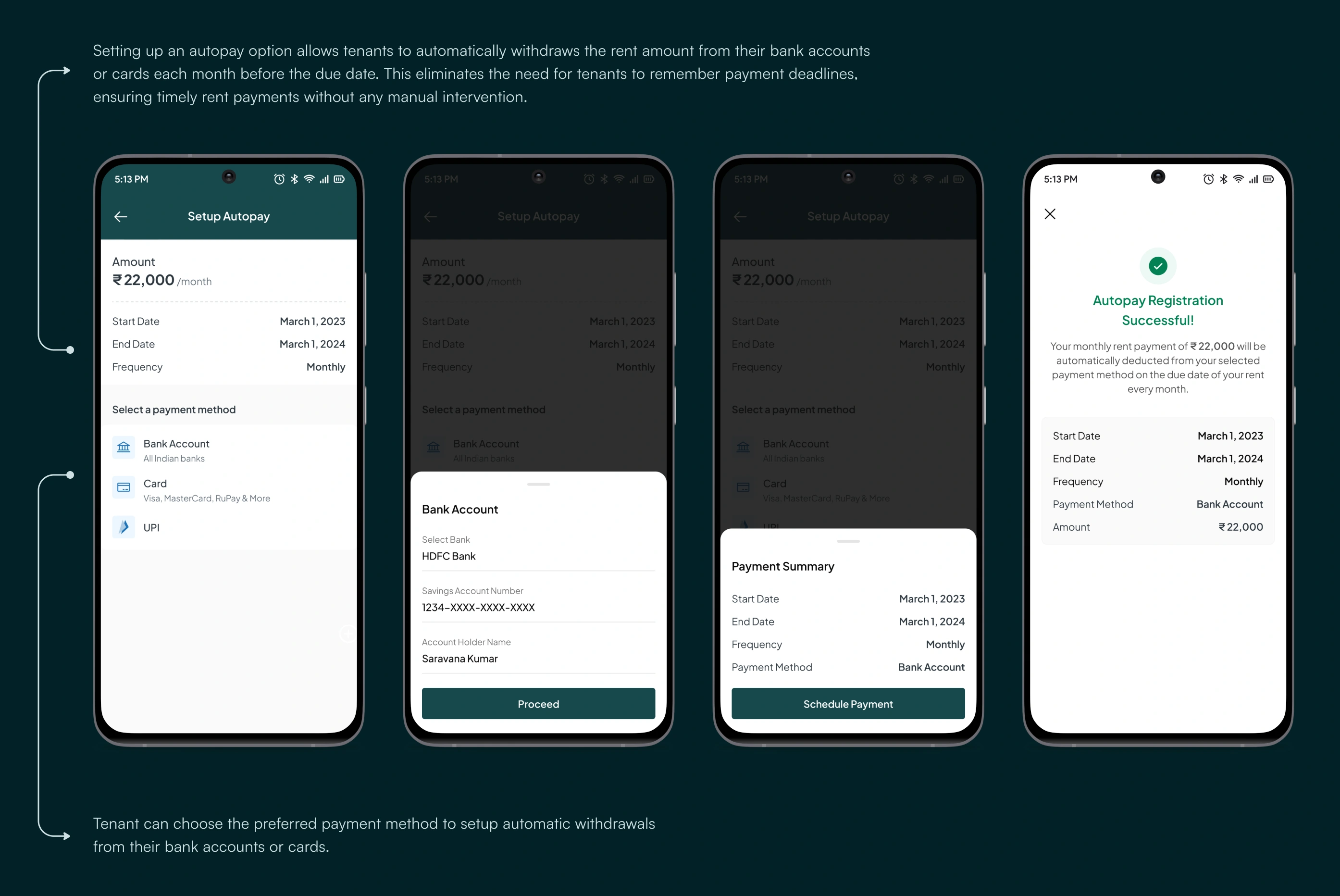Navigate back via Setup Autopay header
Viewport: 1340px width, 896px height.
click(120, 216)
